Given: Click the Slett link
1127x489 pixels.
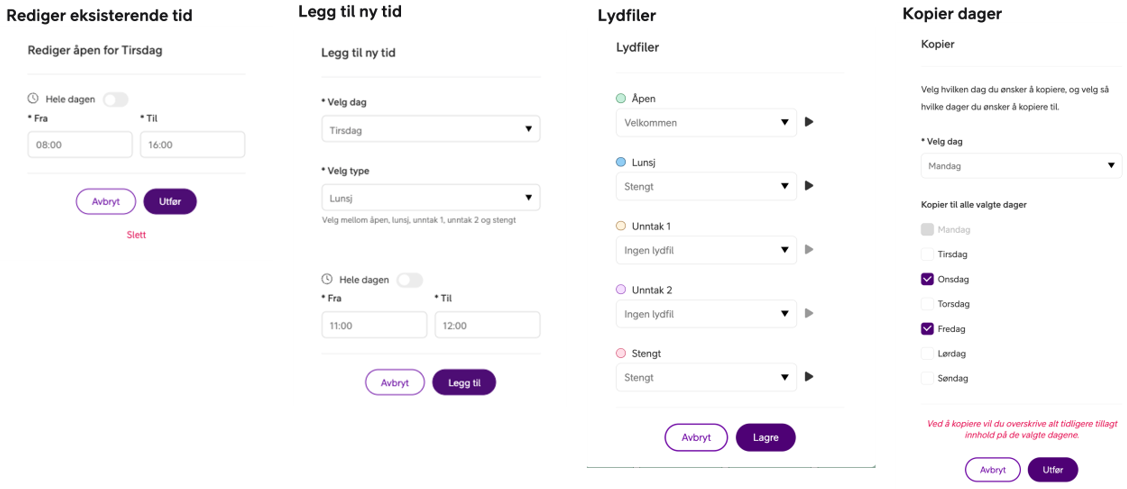Looking at the screenshot, I should [x=136, y=235].
